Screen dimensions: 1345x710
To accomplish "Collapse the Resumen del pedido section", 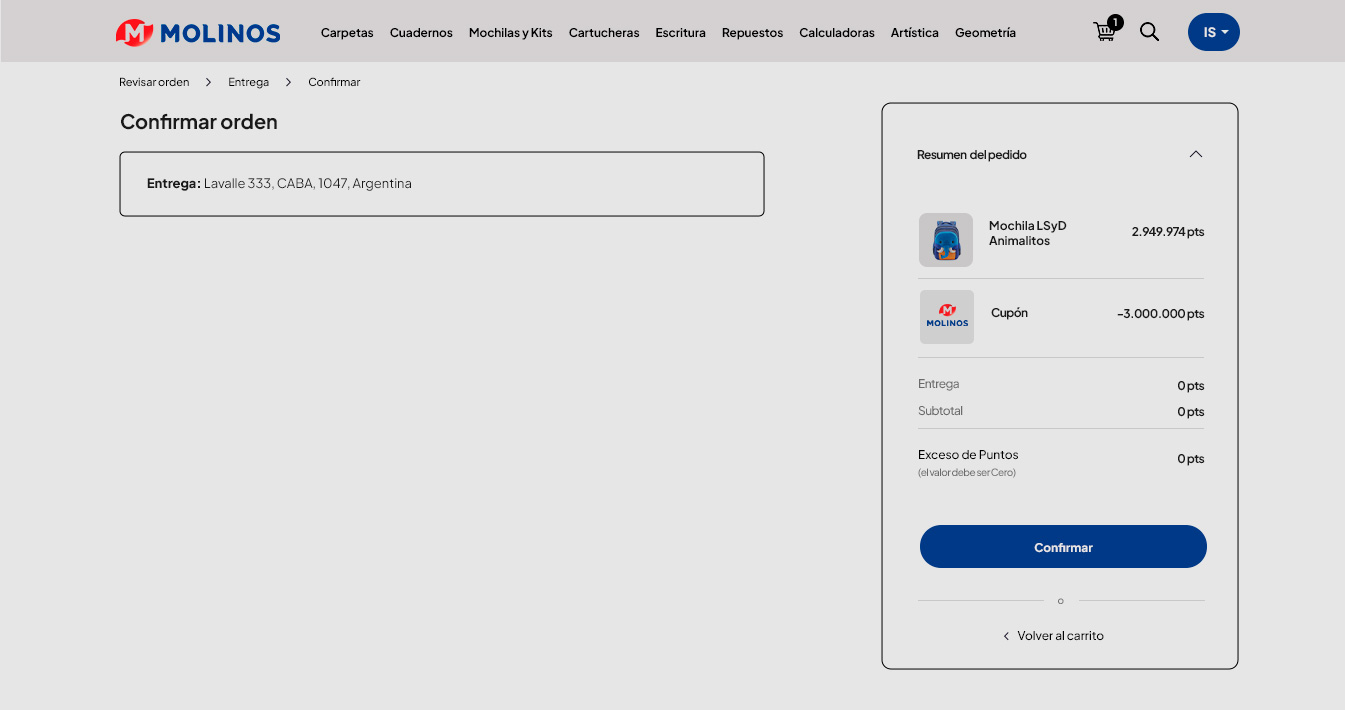I will [x=1195, y=154].
